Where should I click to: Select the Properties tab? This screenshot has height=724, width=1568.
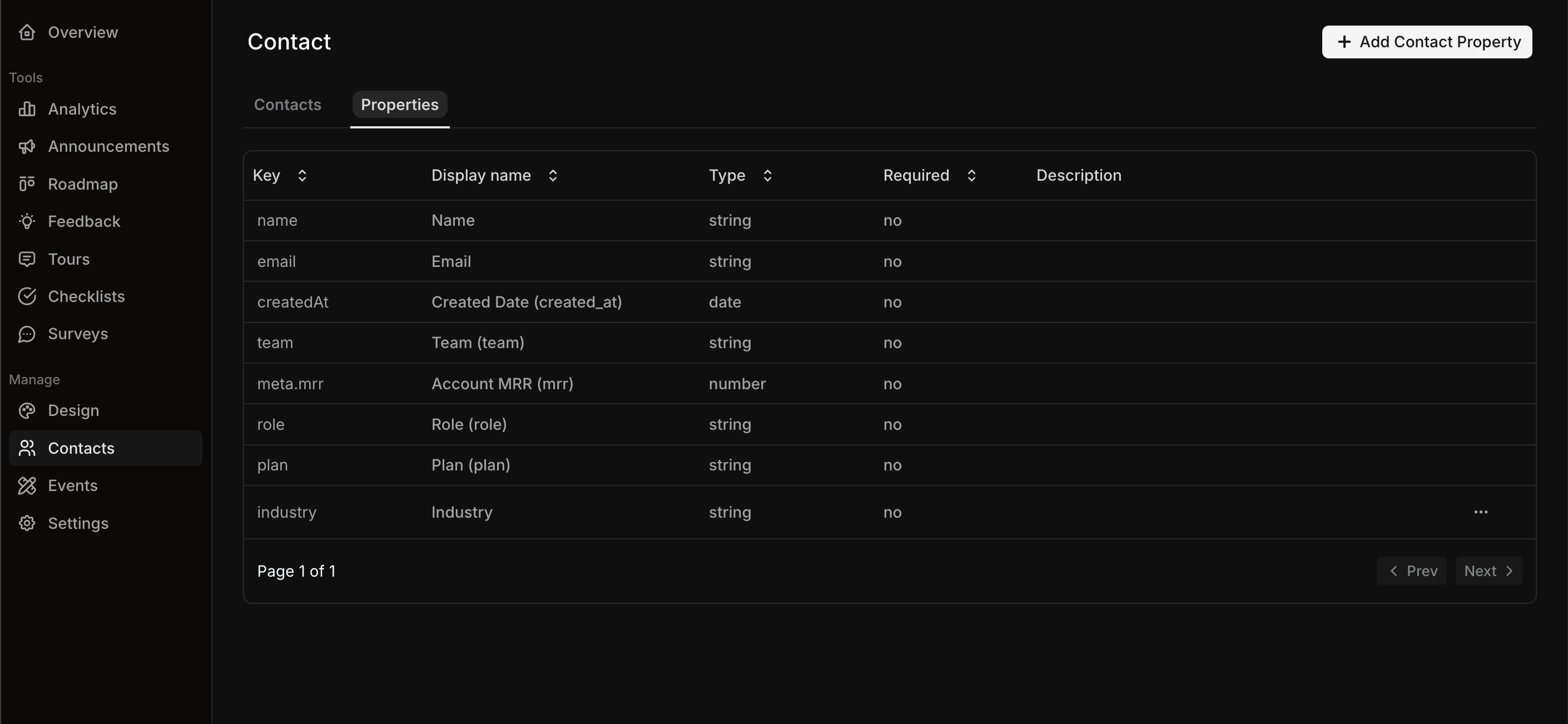[399, 105]
